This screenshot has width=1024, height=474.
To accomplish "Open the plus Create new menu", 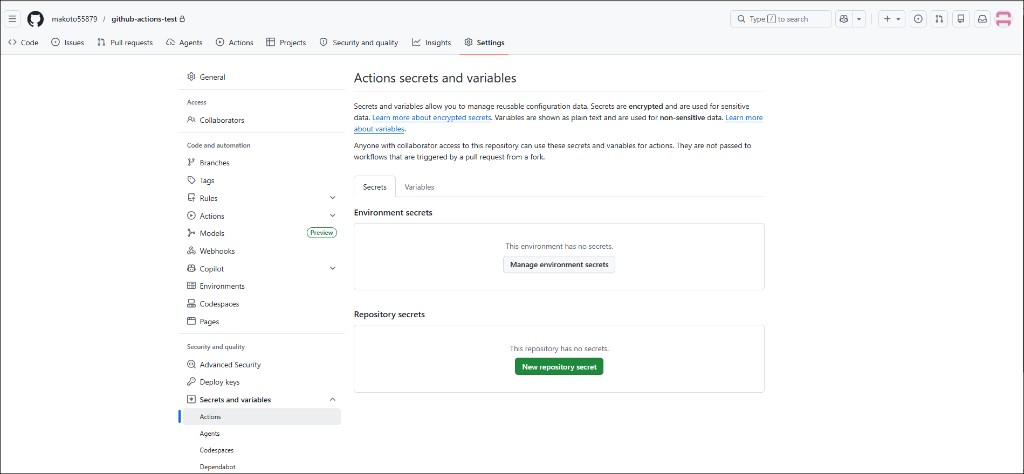I will pos(891,19).
